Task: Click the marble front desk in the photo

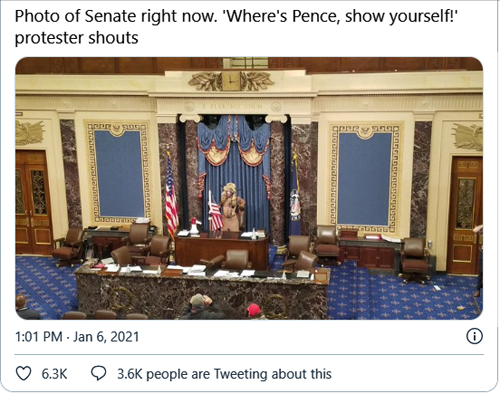Action: [202, 292]
